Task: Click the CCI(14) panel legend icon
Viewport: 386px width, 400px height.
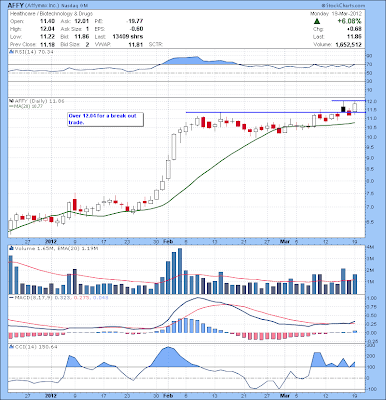Action: click(11, 347)
